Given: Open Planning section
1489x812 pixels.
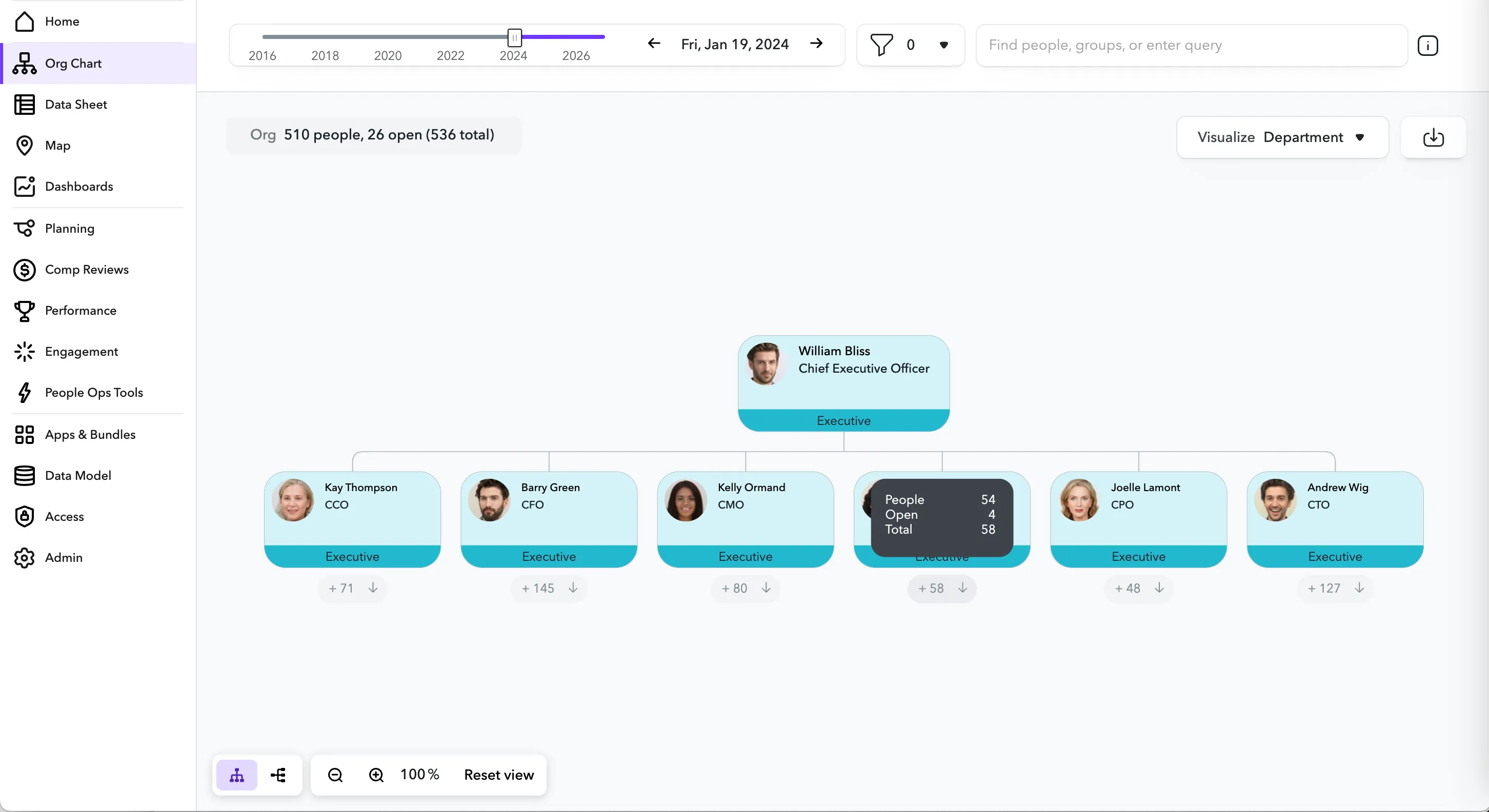Looking at the screenshot, I should (98, 229).
